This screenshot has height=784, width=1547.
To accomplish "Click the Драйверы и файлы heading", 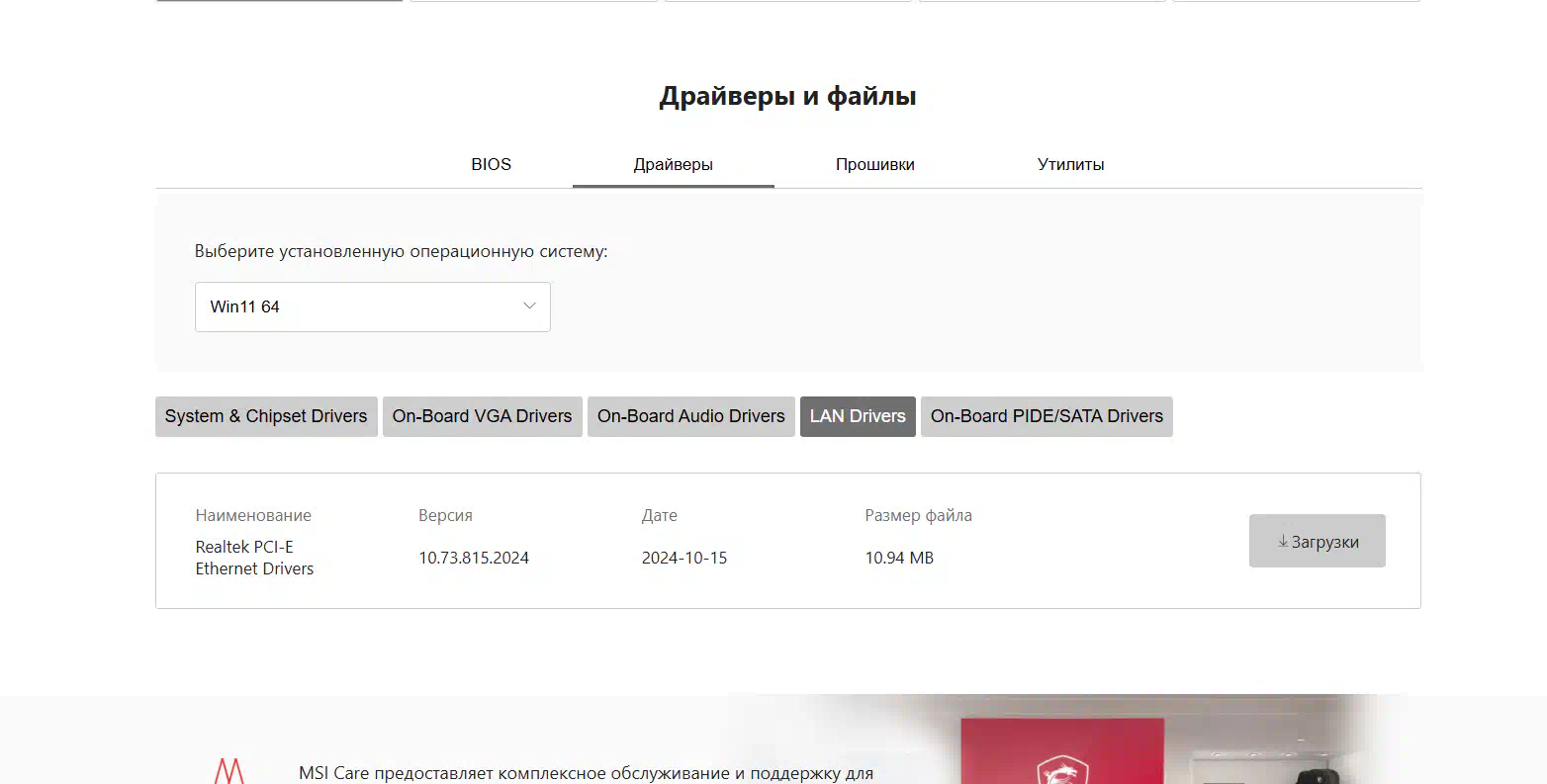I will click(x=788, y=96).
